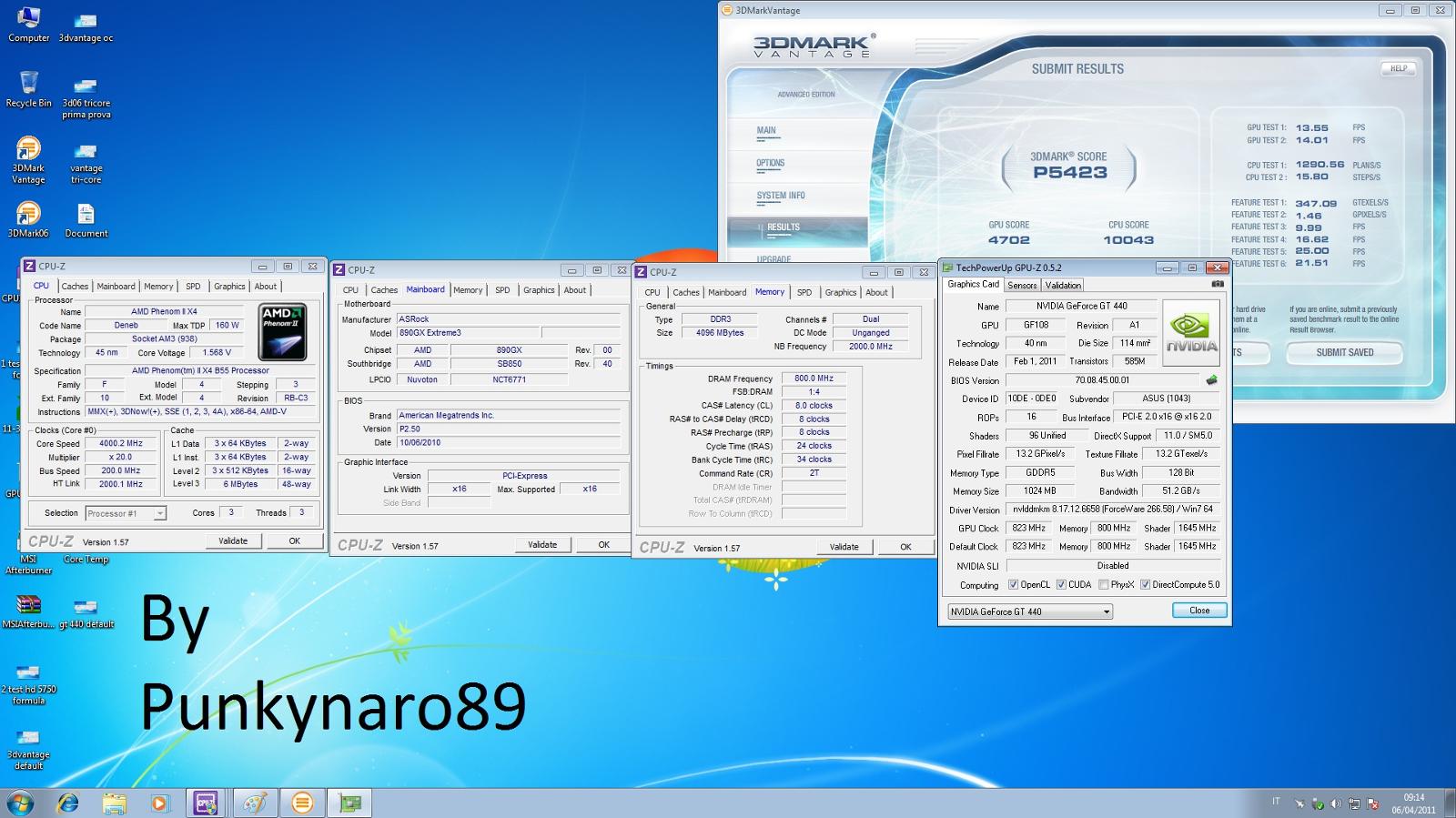Expand the Processor #1 selection dropdown
The width and height of the screenshot is (1456, 818).
pos(160,514)
